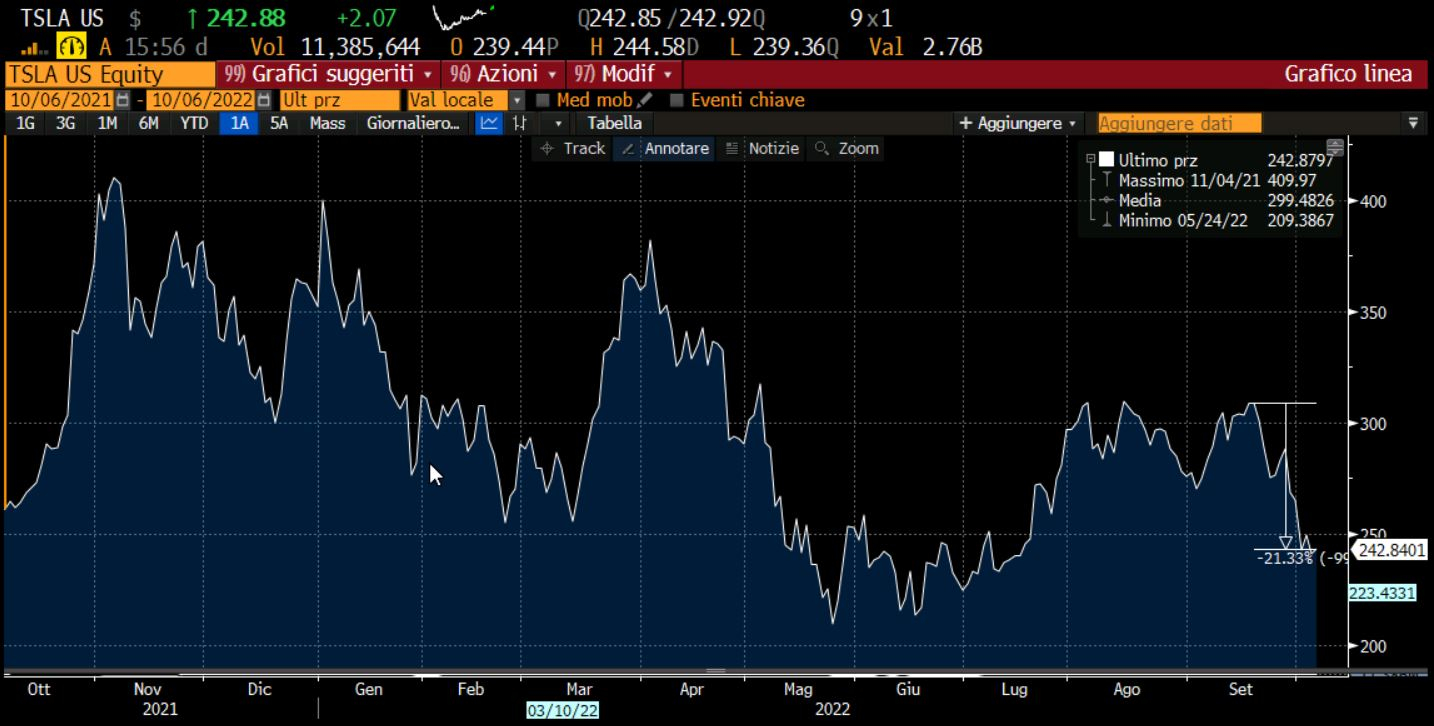Image resolution: width=1434 pixels, height=726 pixels.
Task: Click the Minimo 05/24/22 legend row
Action: click(1226, 220)
